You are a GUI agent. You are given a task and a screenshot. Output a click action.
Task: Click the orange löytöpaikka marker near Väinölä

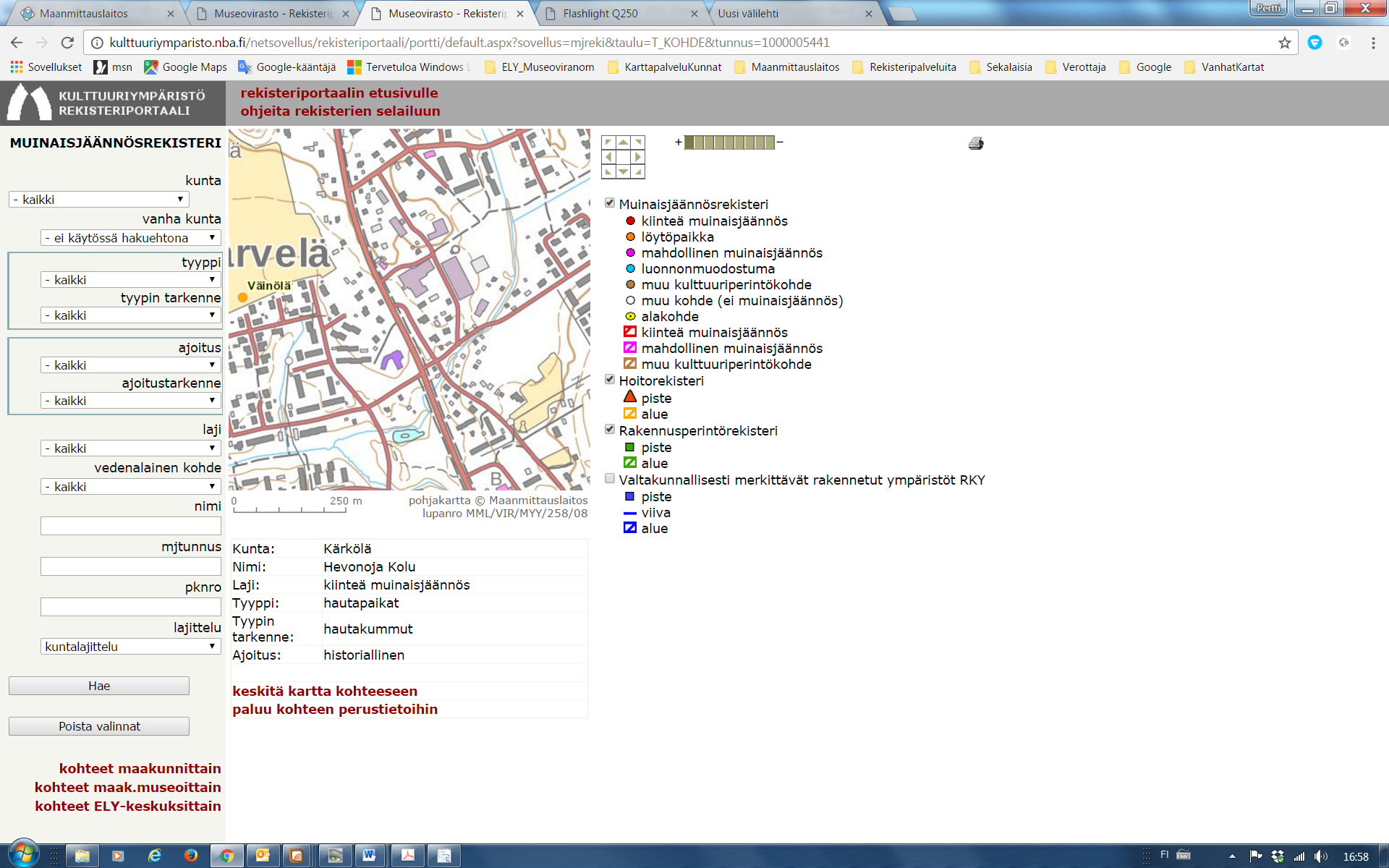[242, 297]
